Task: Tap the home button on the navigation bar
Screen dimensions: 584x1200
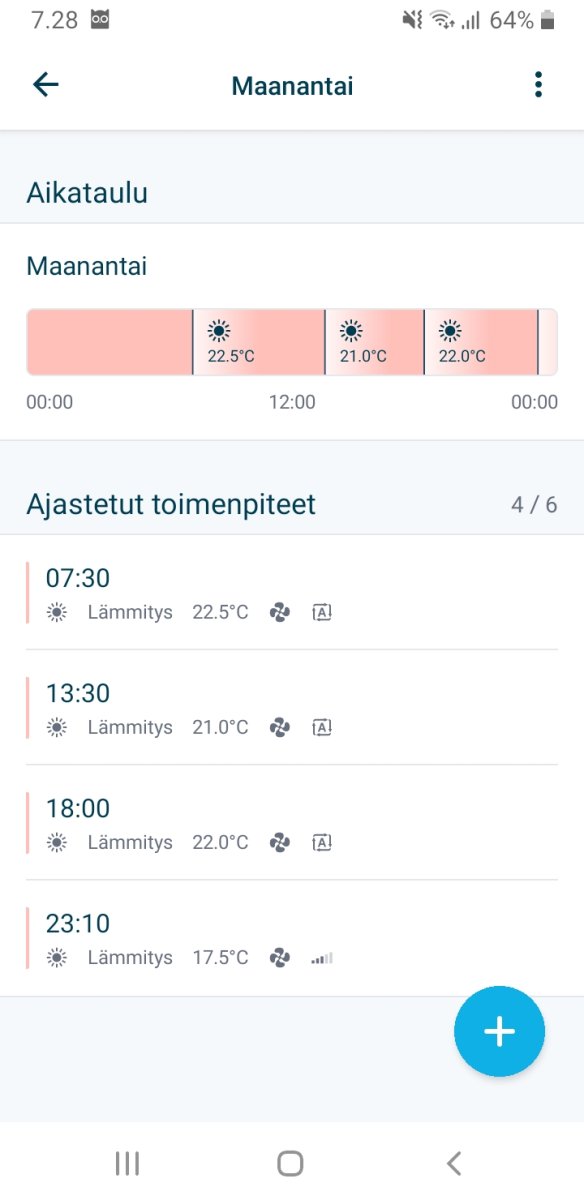Action: 289,1163
